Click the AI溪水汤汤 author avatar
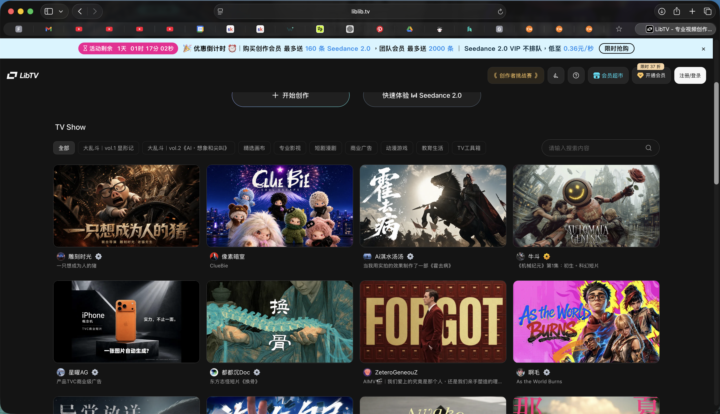This screenshot has width=720, height=414. point(367,257)
